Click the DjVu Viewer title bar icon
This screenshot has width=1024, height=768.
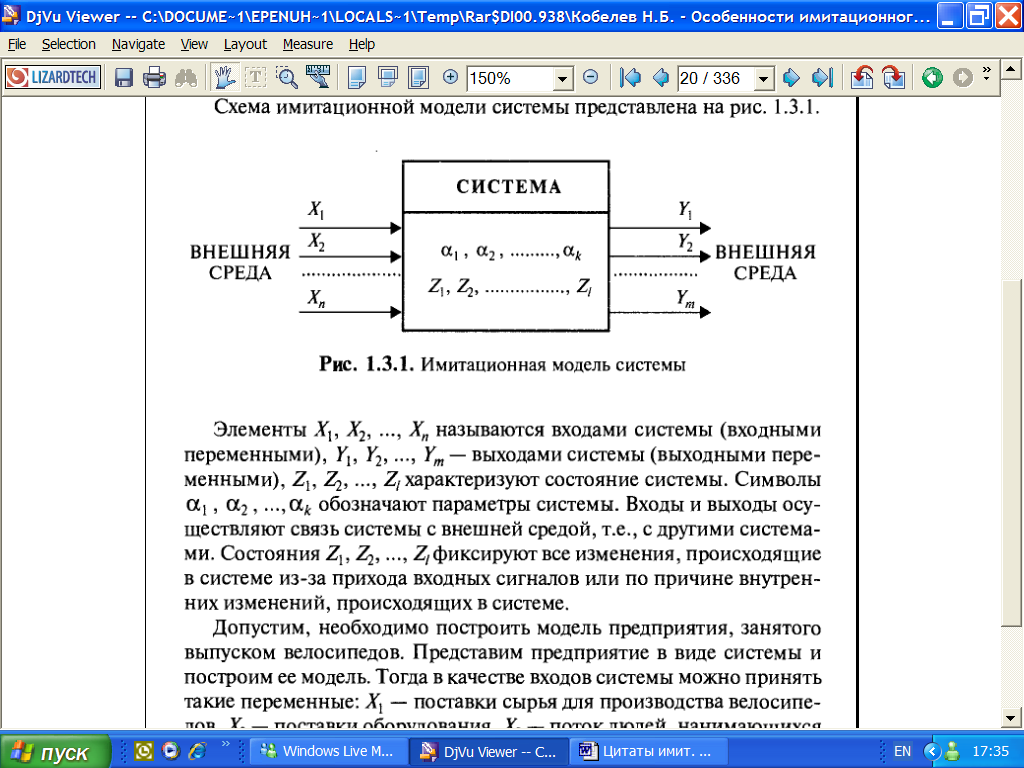pos(11,16)
